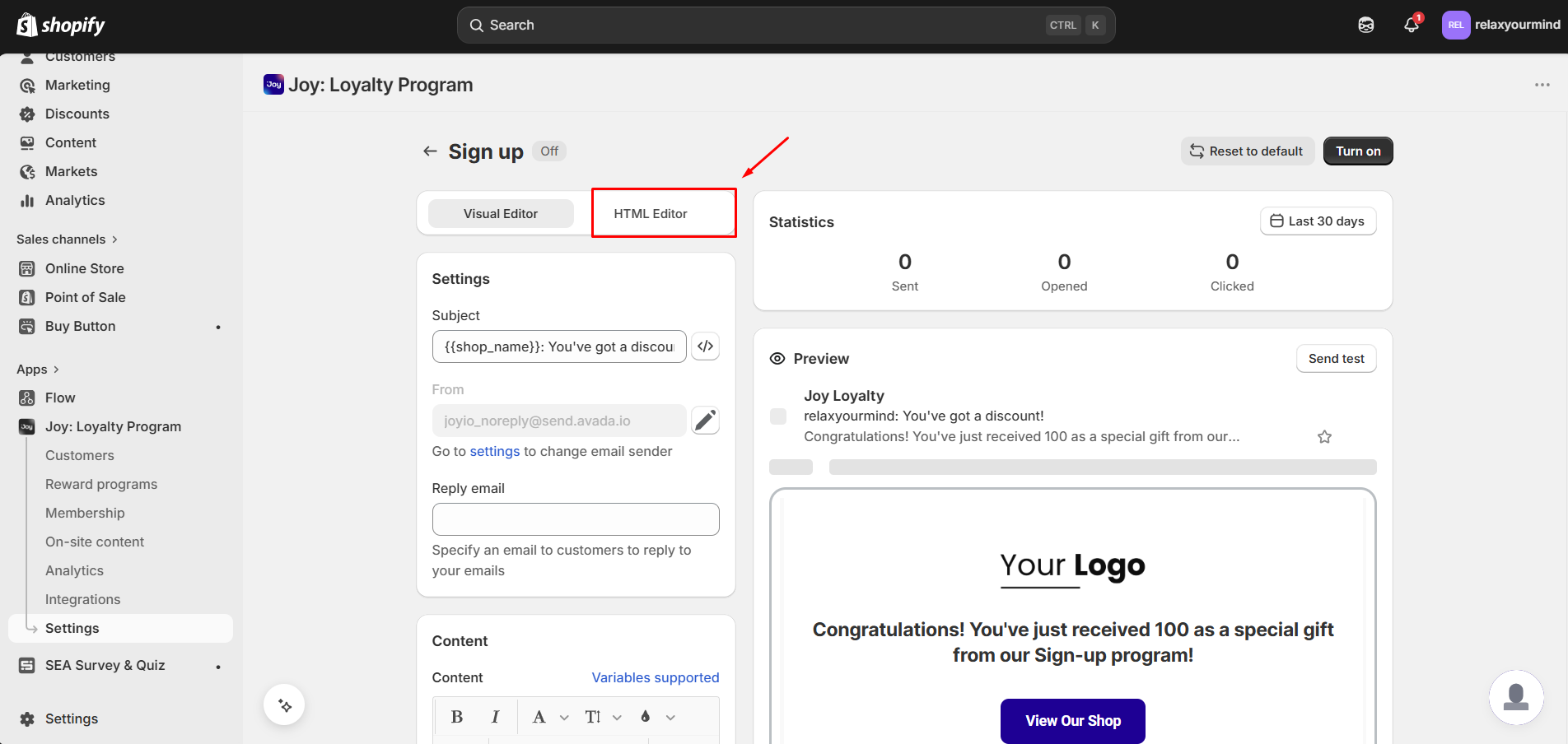
Task: Click the Turn on button
Action: (1358, 151)
